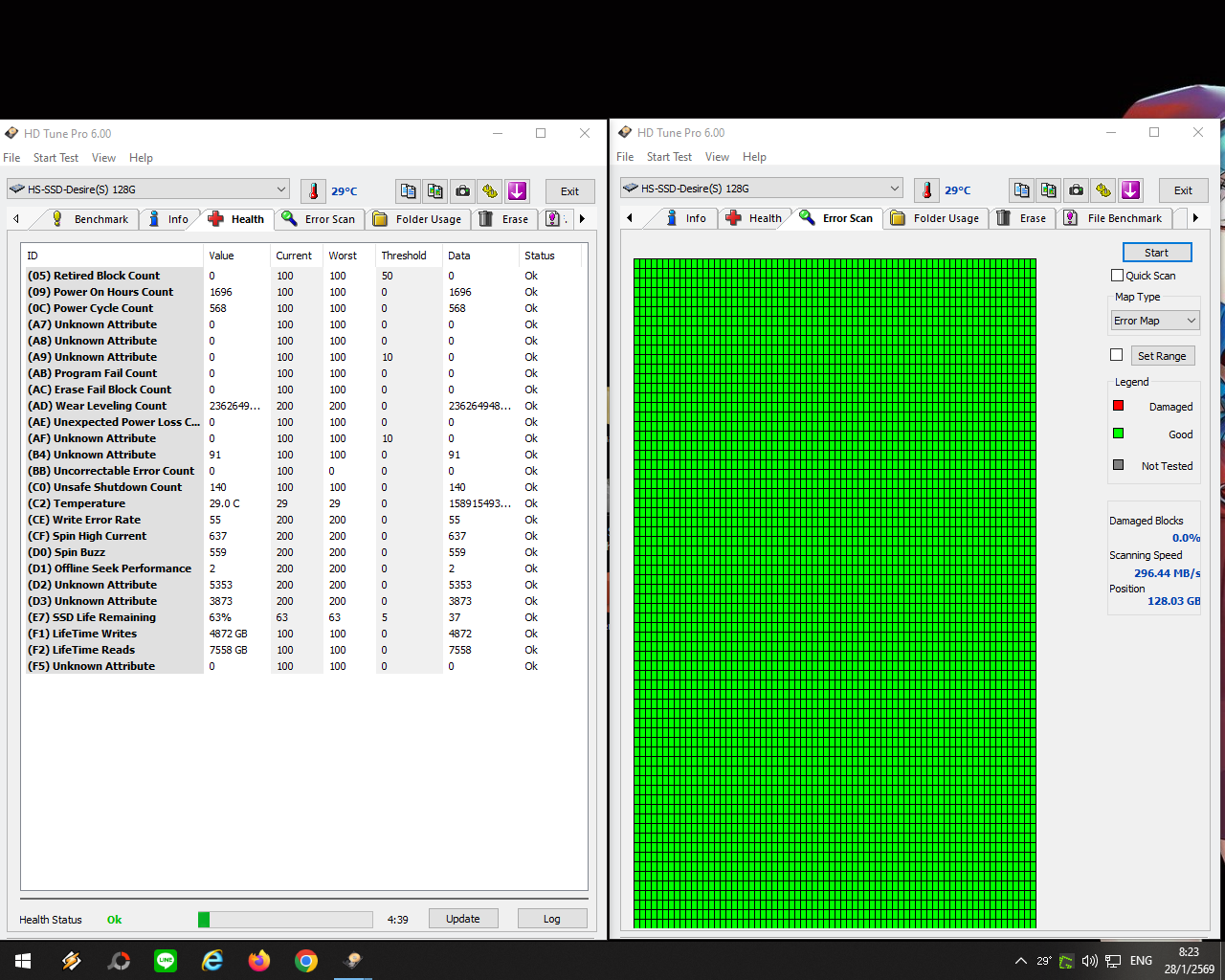Expand the Error Map type dropdown
1225x980 pixels.
pos(1155,321)
